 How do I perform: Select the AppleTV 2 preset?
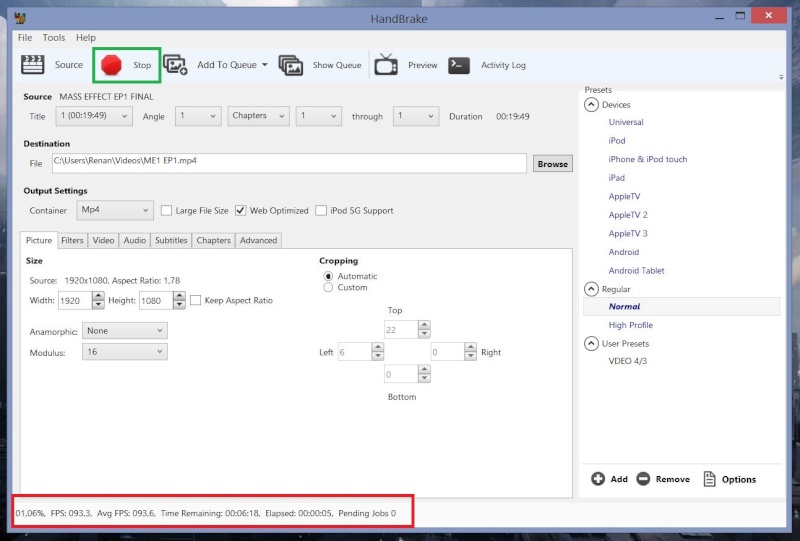pyautogui.click(x=628, y=215)
